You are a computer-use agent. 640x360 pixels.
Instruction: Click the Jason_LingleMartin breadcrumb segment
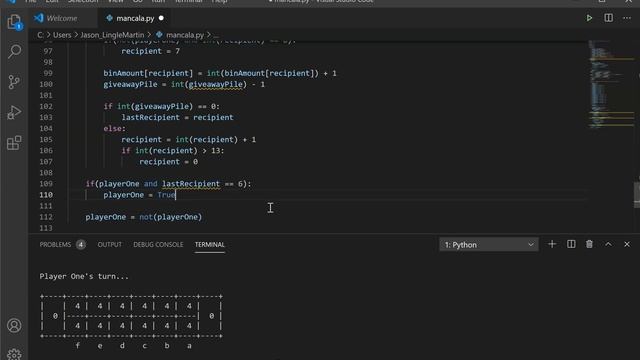112,35
